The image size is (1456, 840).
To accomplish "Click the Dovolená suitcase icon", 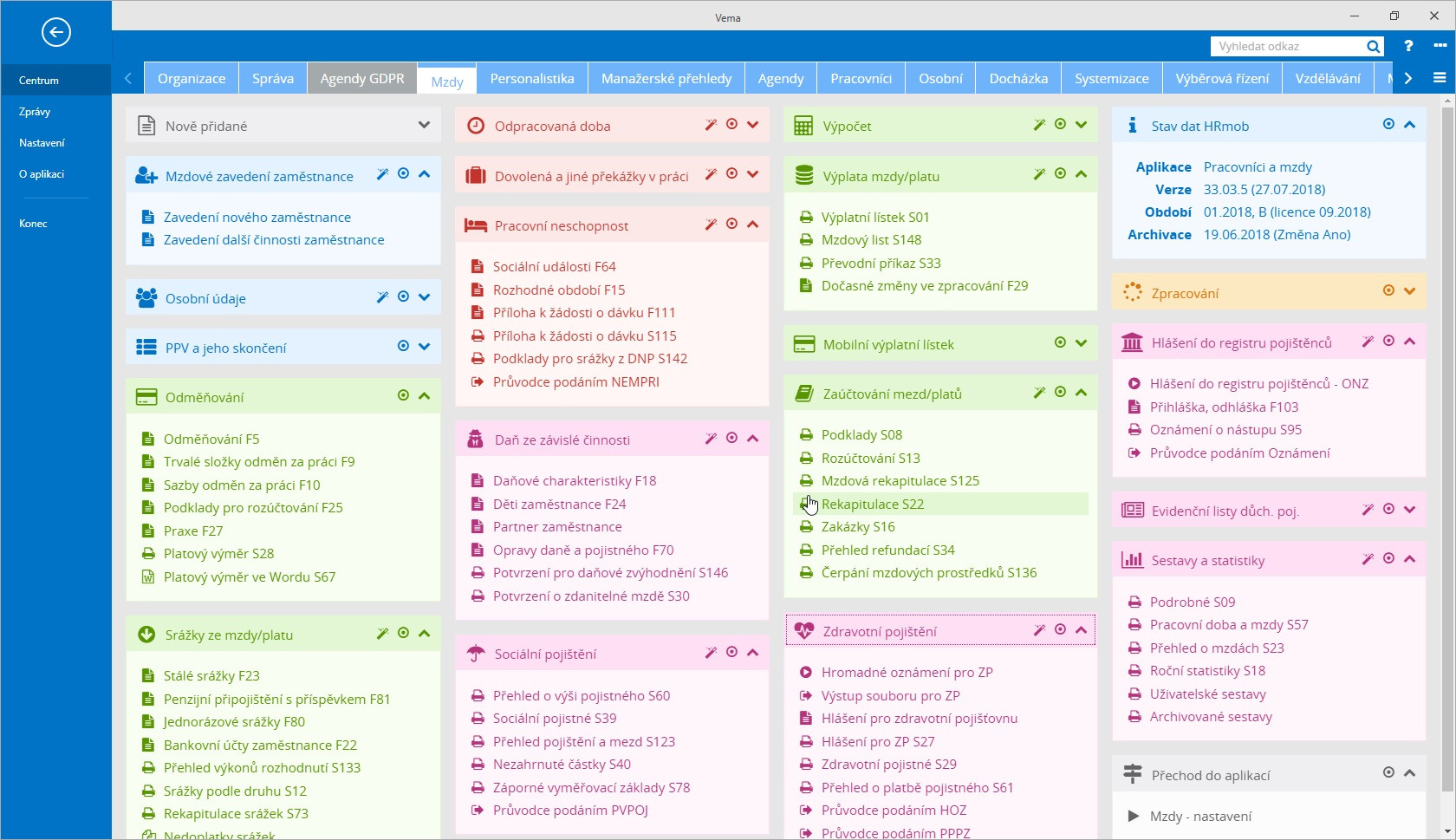I will (475, 176).
